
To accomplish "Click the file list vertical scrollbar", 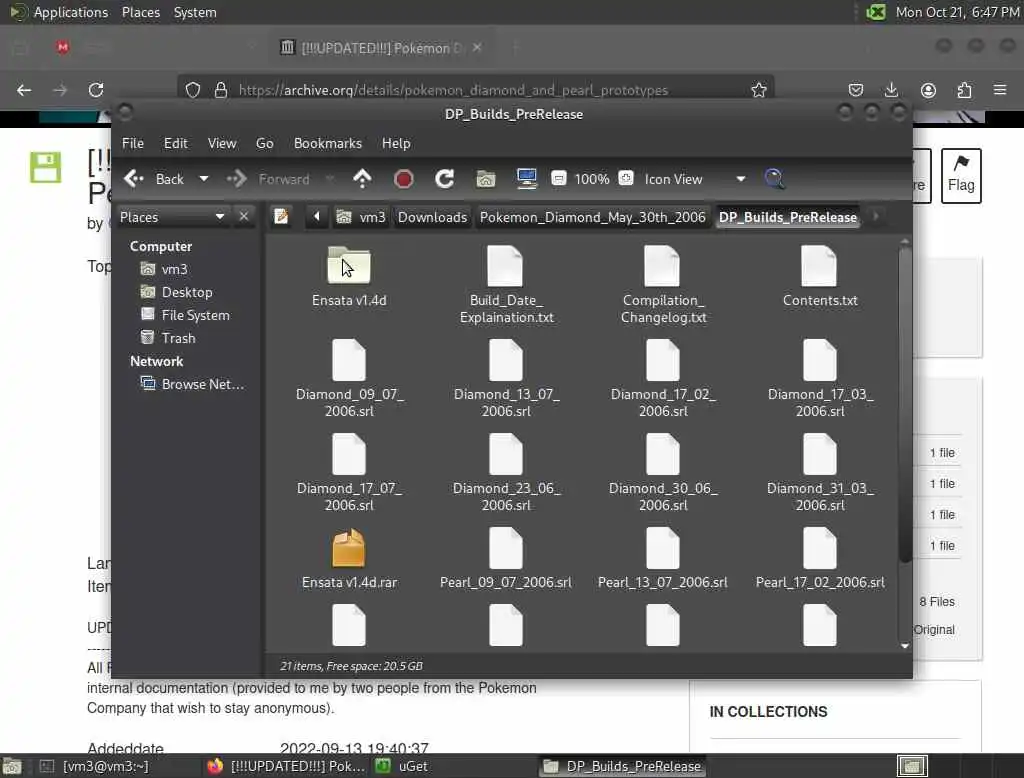I will [904, 405].
